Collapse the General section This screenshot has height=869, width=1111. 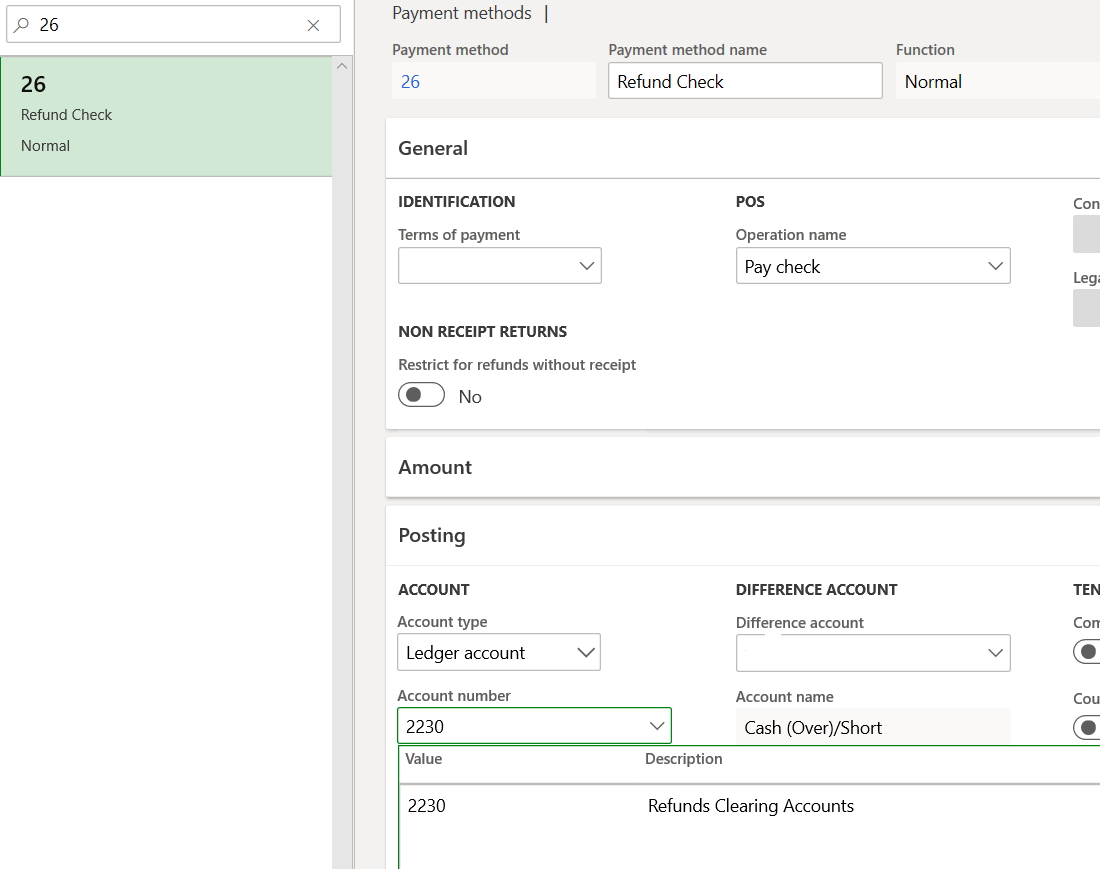pos(434,147)
